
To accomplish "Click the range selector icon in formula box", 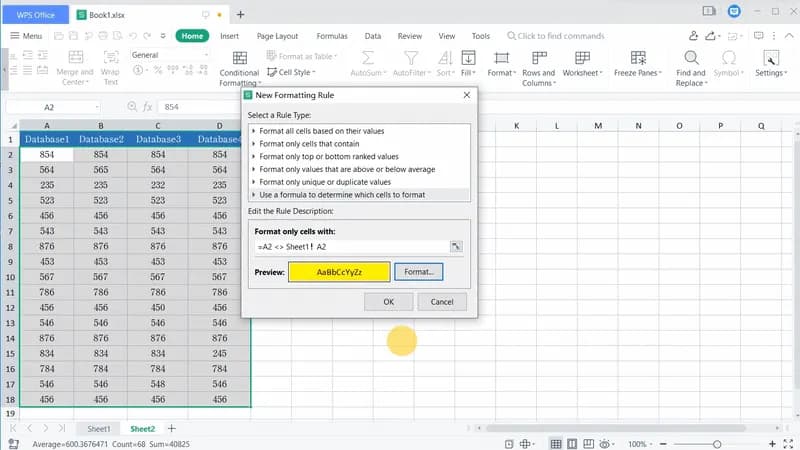I will [x=456, y=246].
